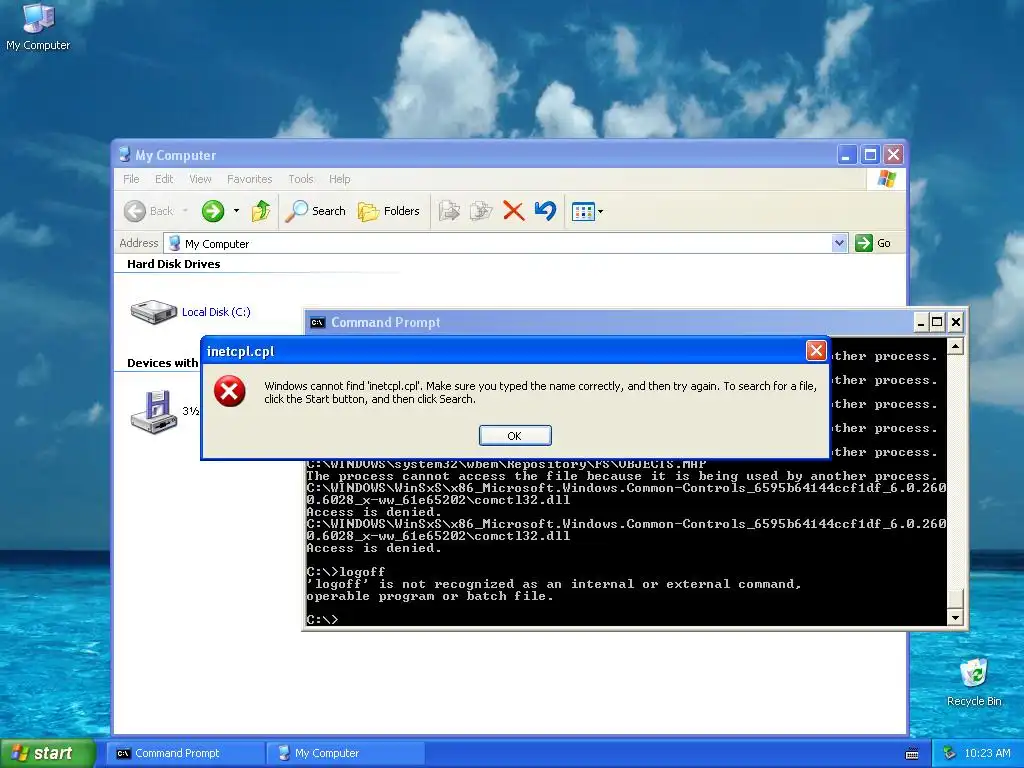Click the green Forward arrow button
Image resolution: width=1024 pixels, height=768 pixels.
click(213, 211)
